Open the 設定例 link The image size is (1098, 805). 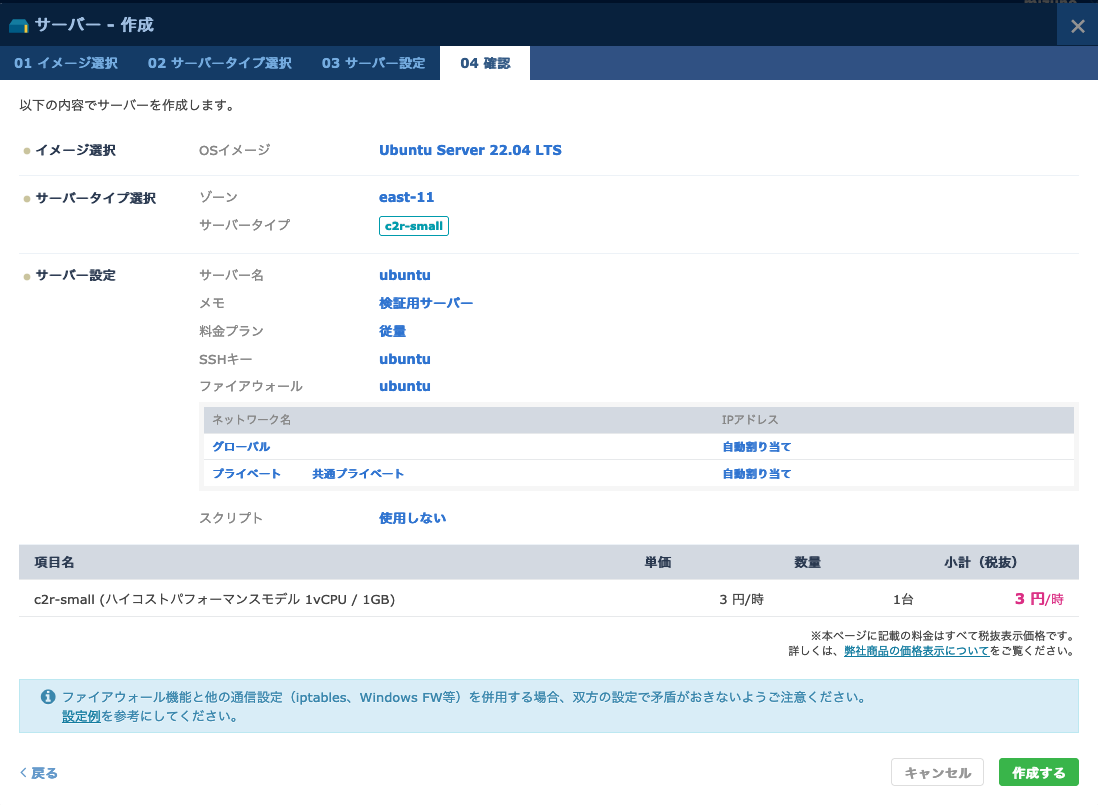(x=81, y=716)
